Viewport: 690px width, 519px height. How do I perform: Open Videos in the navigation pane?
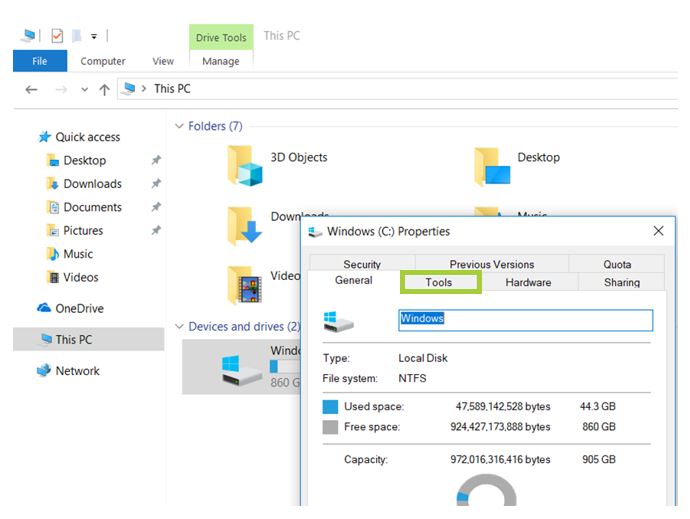tap(81, 277)
